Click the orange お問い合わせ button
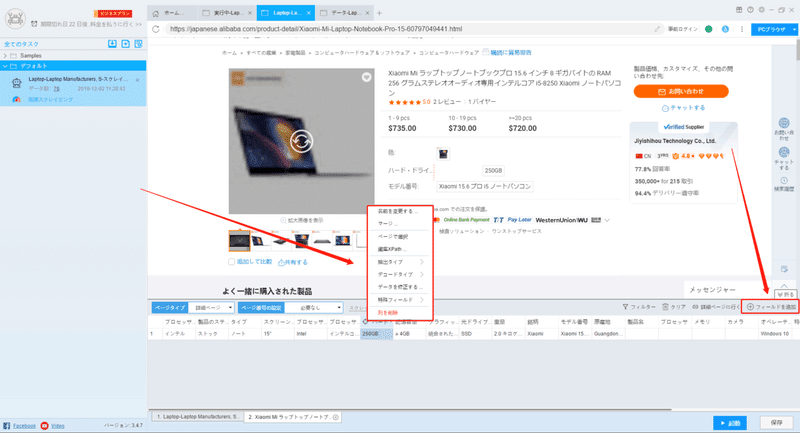The image size is (800, 433). coord(681,92)
